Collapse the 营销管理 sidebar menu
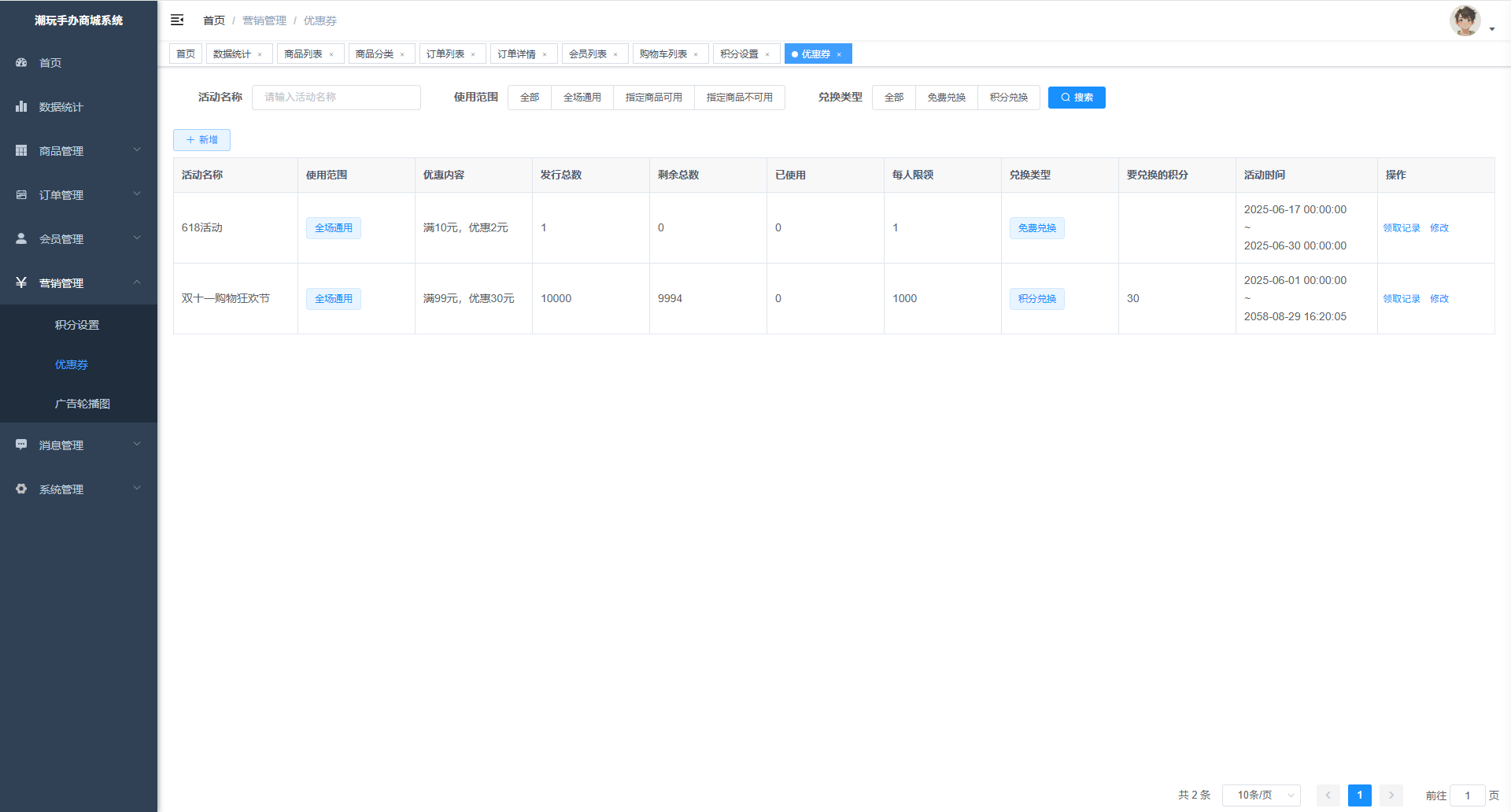The height and width of the screenshot is (812, 1511). [79, 282]
